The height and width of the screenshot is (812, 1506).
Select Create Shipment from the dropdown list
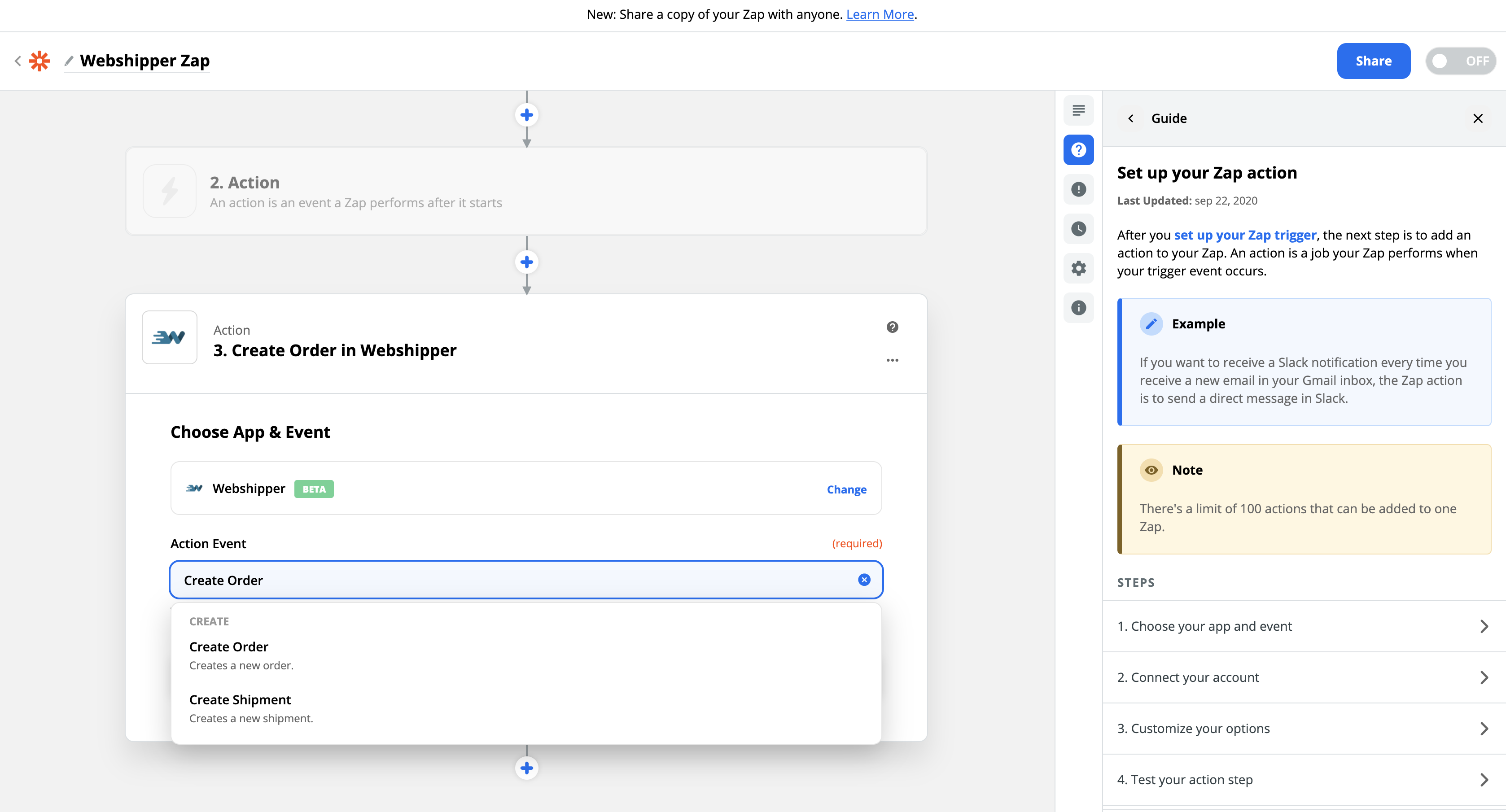pos(526,708)
